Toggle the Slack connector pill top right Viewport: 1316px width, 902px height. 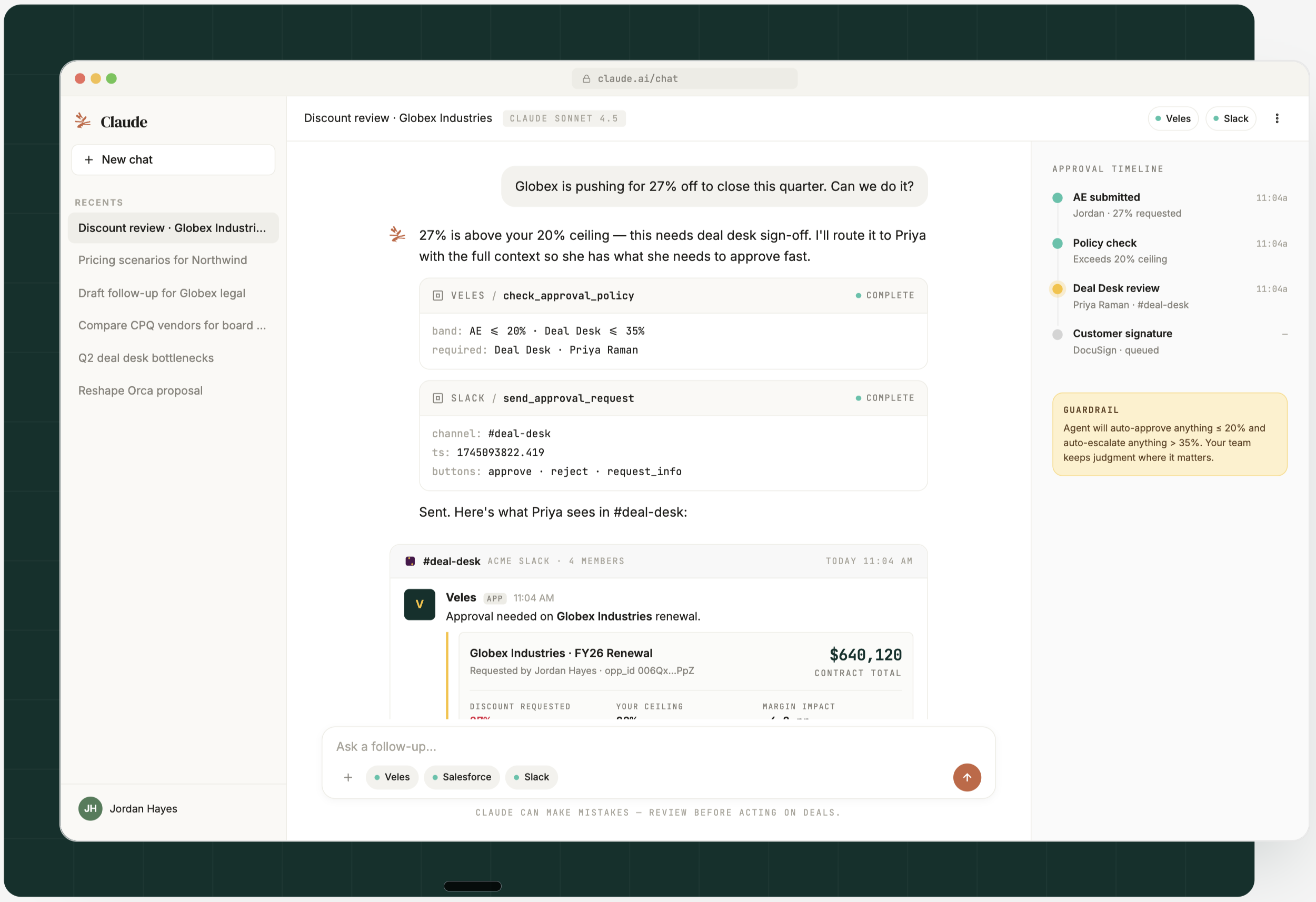click(1231, 118)
